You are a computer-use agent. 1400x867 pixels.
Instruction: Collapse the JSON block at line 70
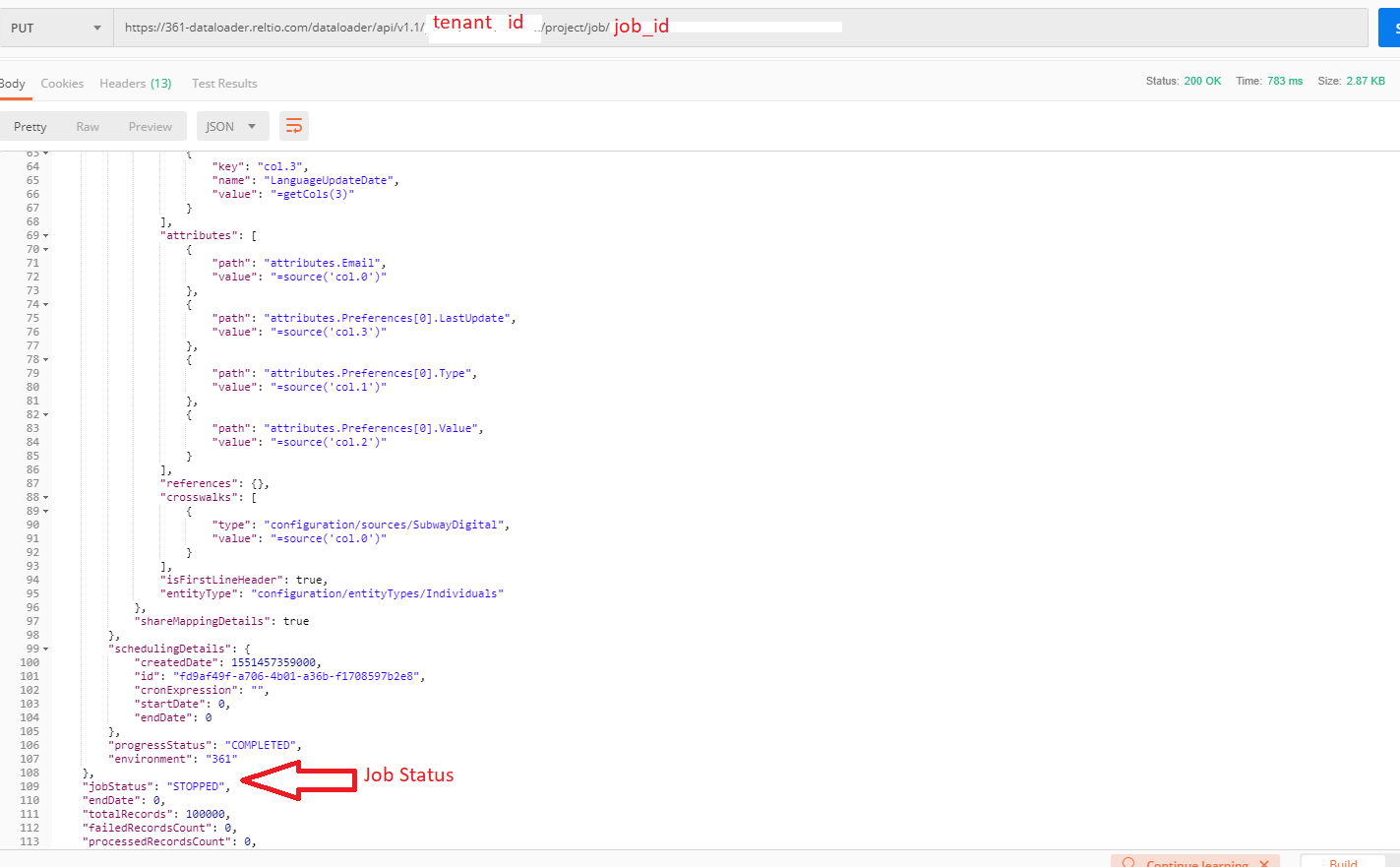pyautogui.click(x=45, y=250)
